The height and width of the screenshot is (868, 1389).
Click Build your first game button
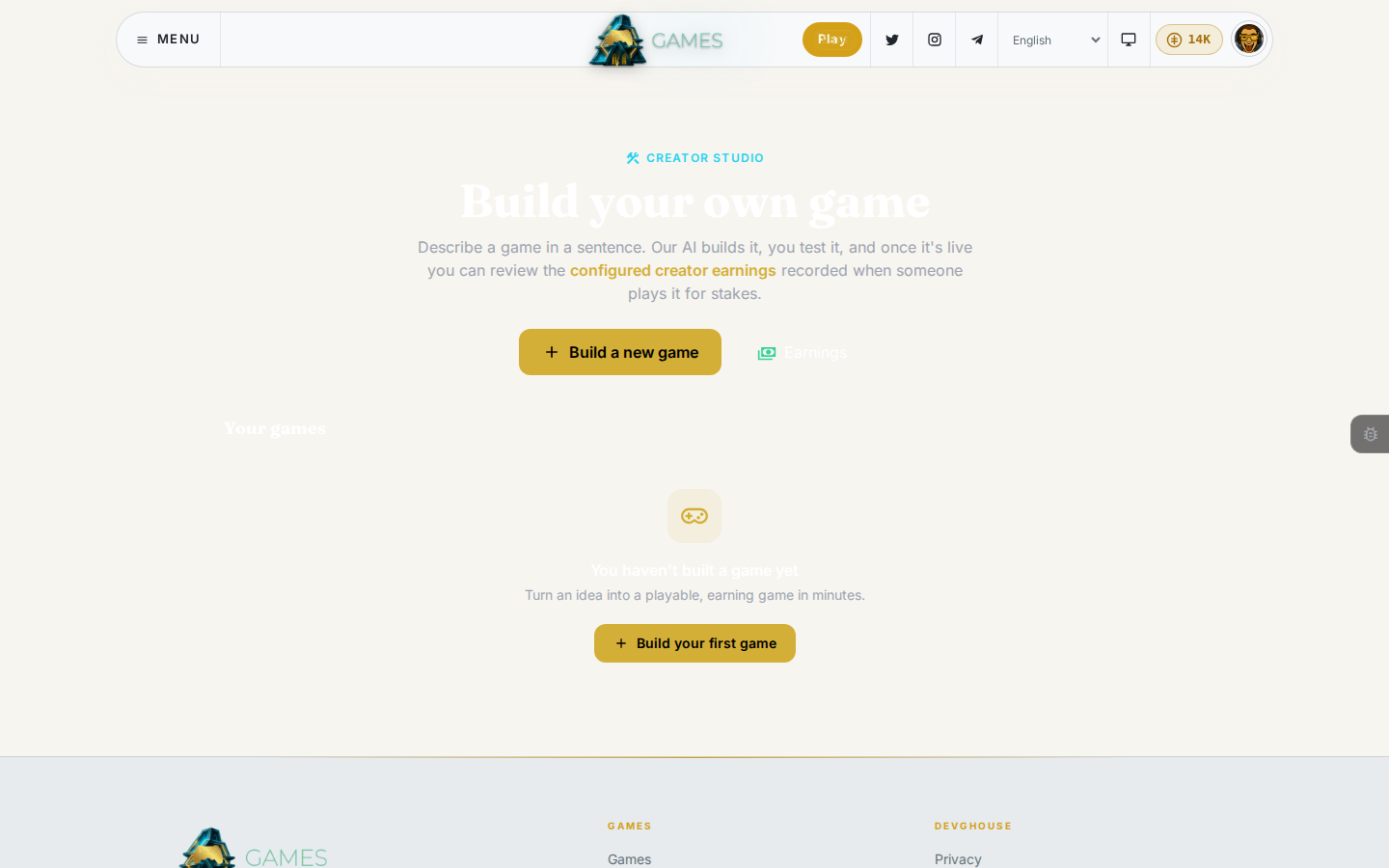point(694,643)
